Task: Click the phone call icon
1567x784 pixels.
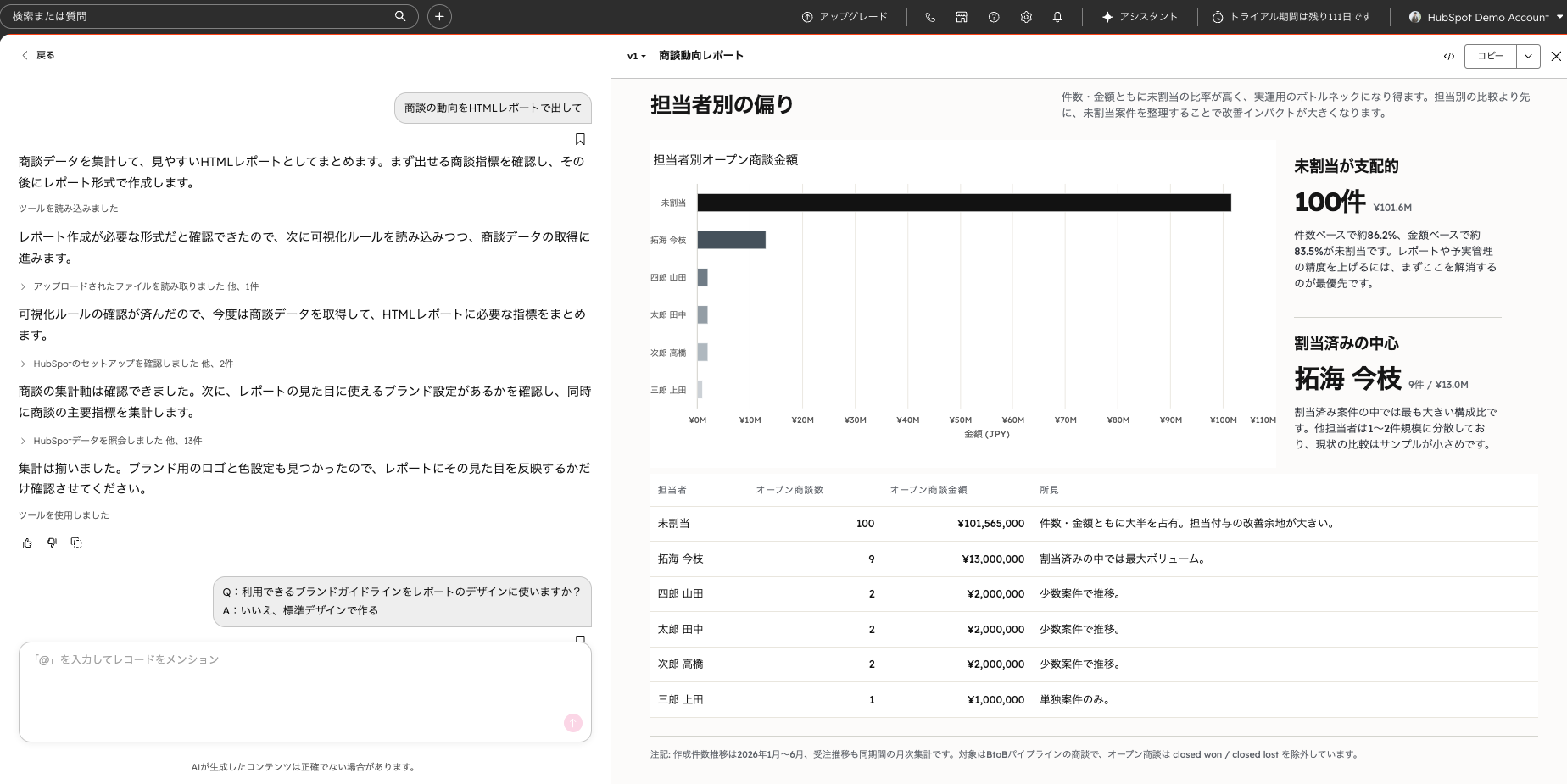Action: coord(930,17)
